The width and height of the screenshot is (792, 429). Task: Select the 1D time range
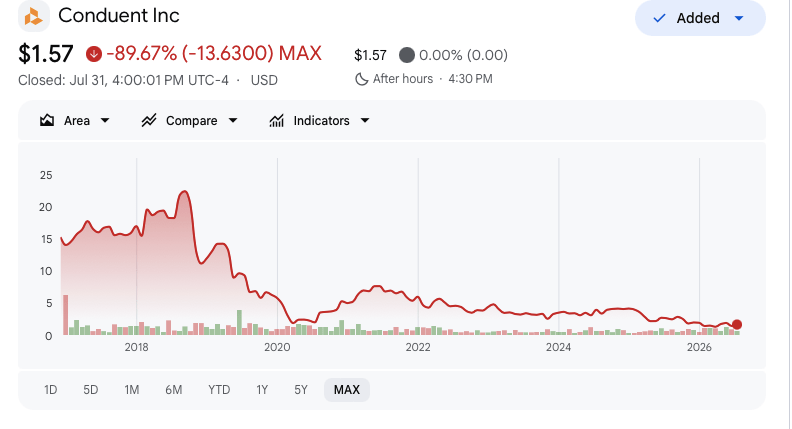click(51, 390)
